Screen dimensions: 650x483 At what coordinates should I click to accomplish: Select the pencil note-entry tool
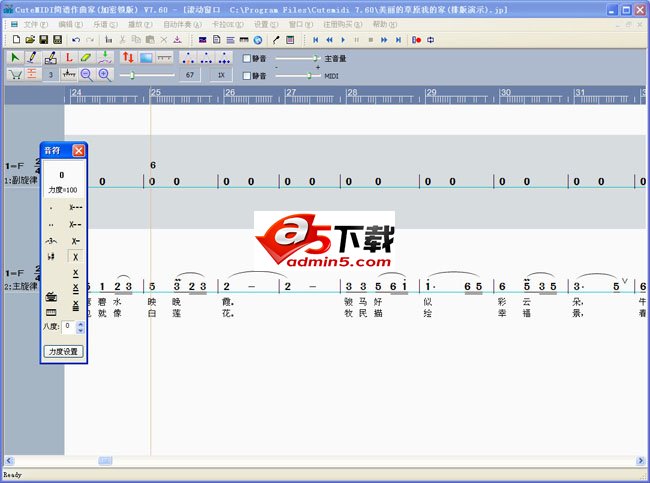coord(33,58)
